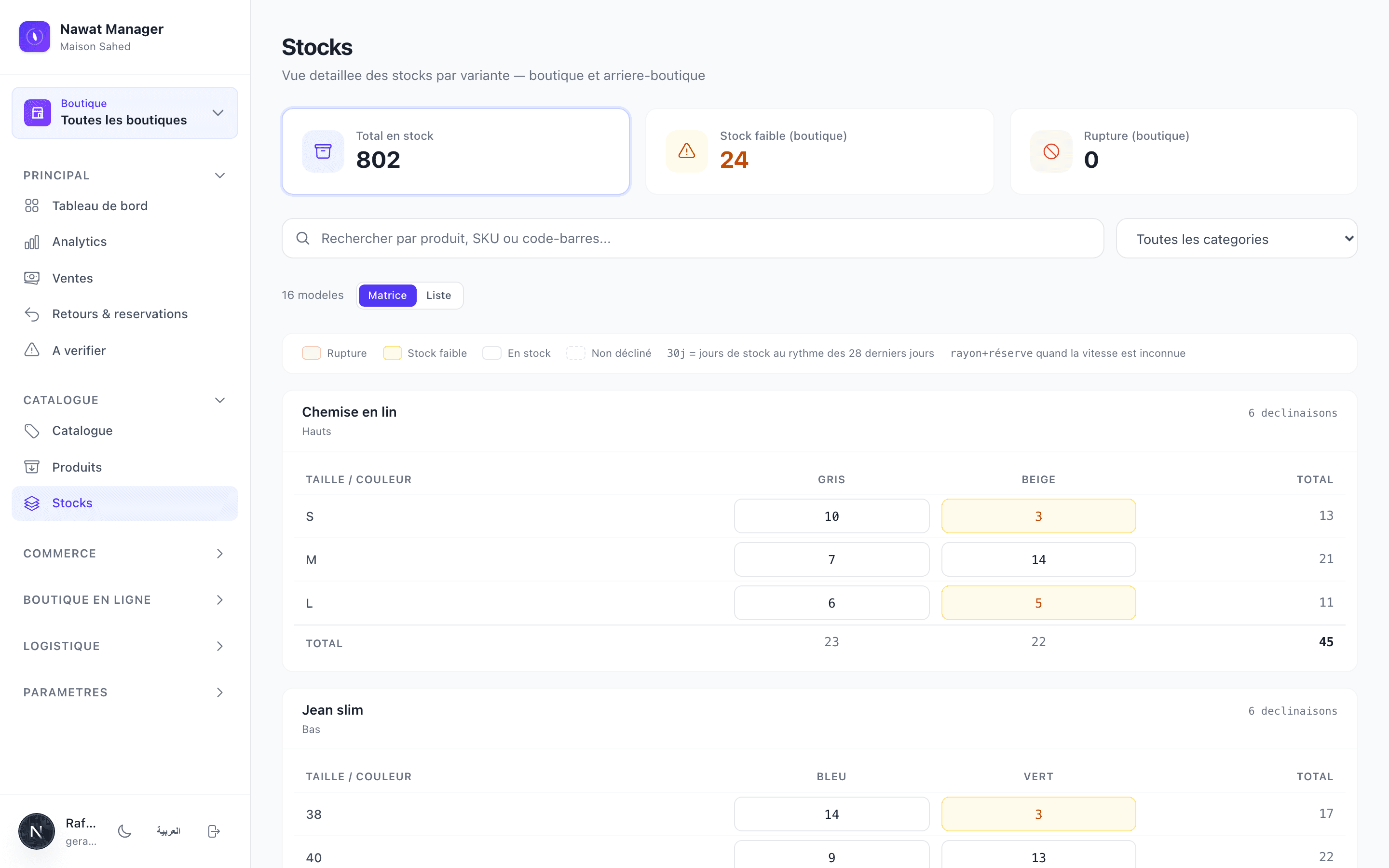The image size is (1389, 868).
Task: Open the Catalogue tag item
Action: [124, 431]
